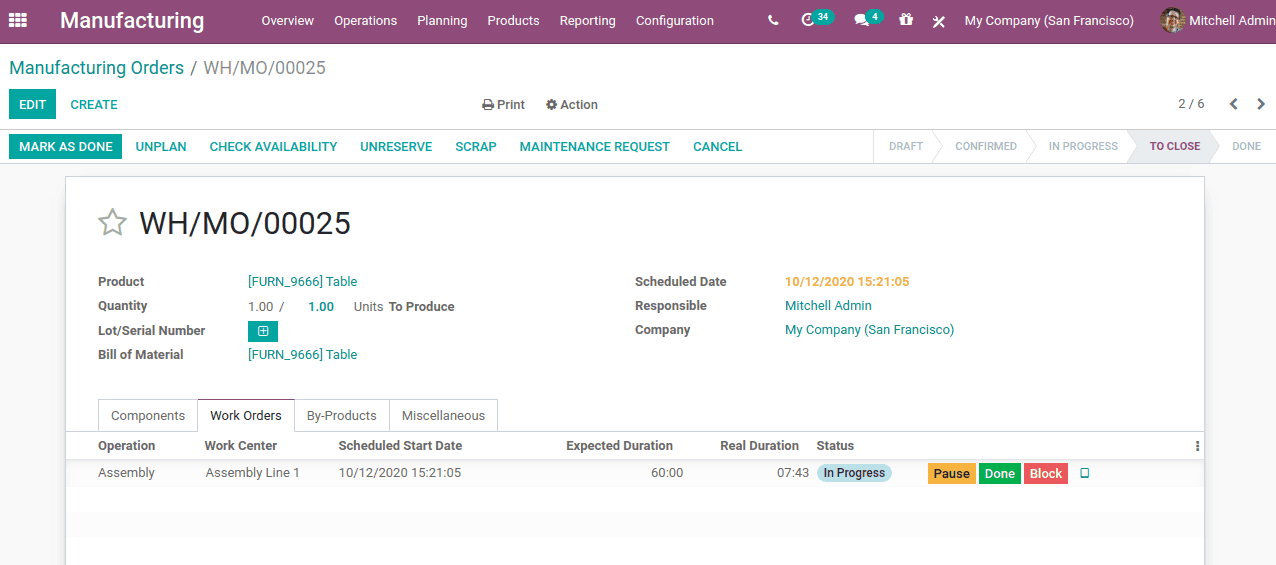
Task: Open the Overview menu
Action: point(287,21)
